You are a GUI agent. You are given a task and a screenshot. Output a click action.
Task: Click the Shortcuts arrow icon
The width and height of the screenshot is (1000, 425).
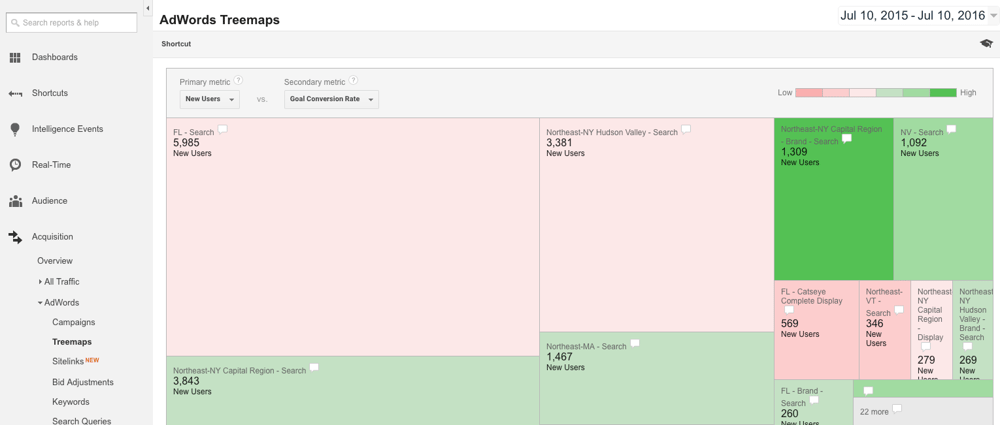pos(15,94)
